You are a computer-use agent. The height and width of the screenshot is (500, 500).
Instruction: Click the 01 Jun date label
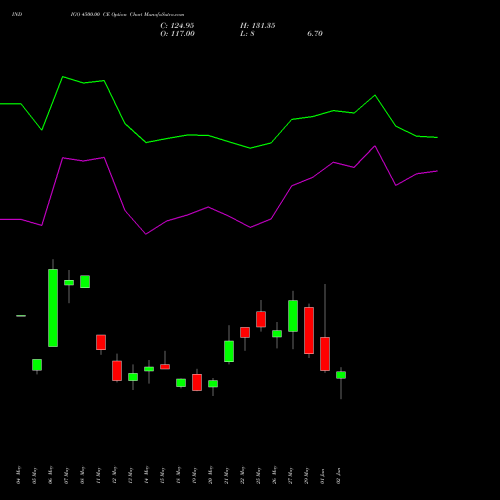tap(322, 475)
